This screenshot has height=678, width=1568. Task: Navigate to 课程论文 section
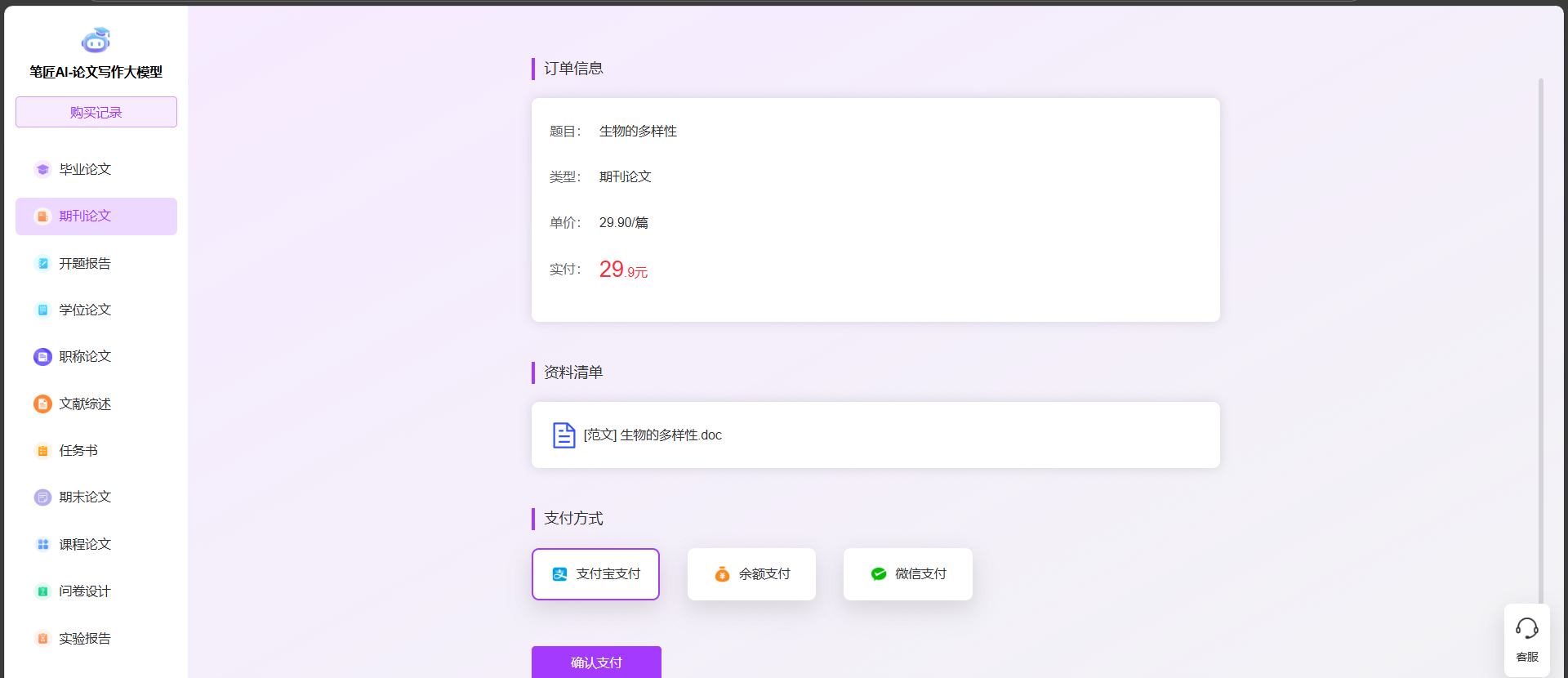[x=85, y=545]
